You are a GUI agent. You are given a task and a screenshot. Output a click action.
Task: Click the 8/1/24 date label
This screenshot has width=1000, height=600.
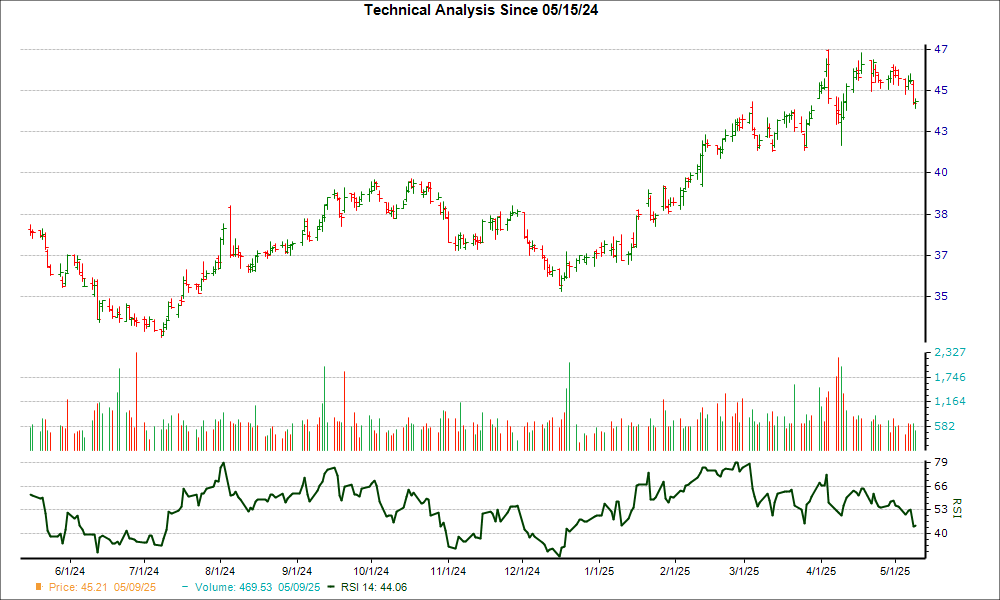pyautogui.click(x=220, y=571)
